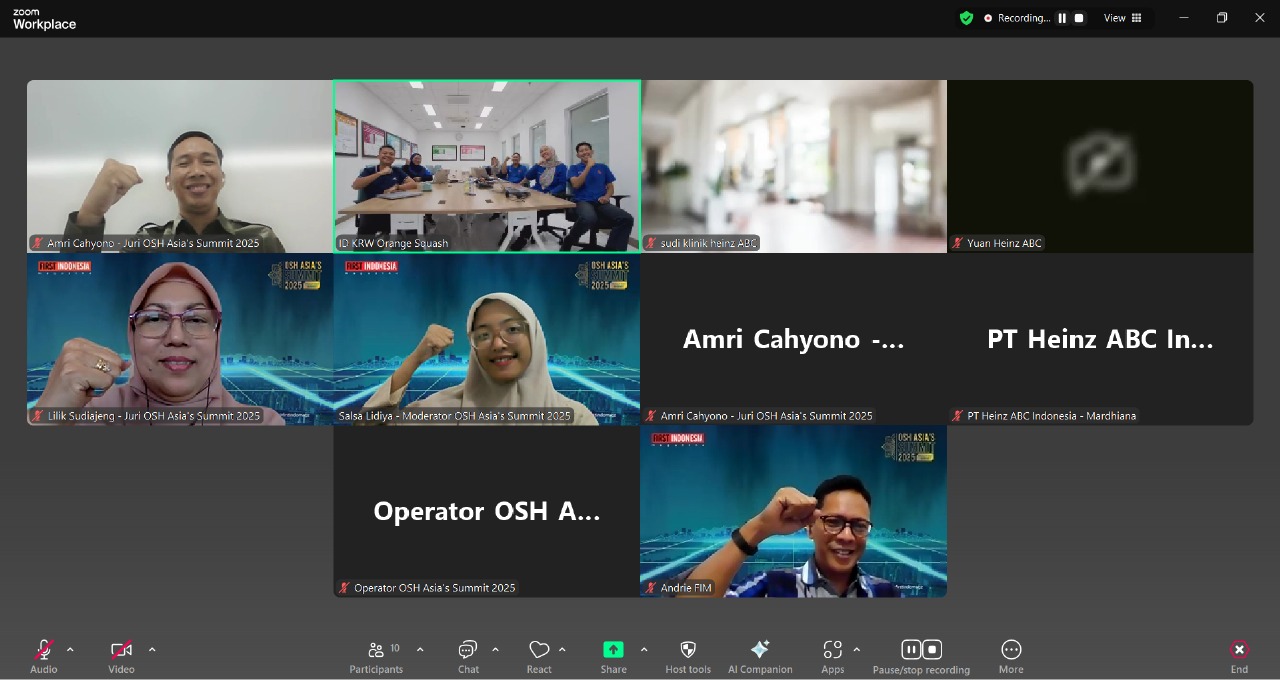This screenshot has width=1280, height=680.
Task: Restore down the Zoom window
Action: coord(1222,18)
